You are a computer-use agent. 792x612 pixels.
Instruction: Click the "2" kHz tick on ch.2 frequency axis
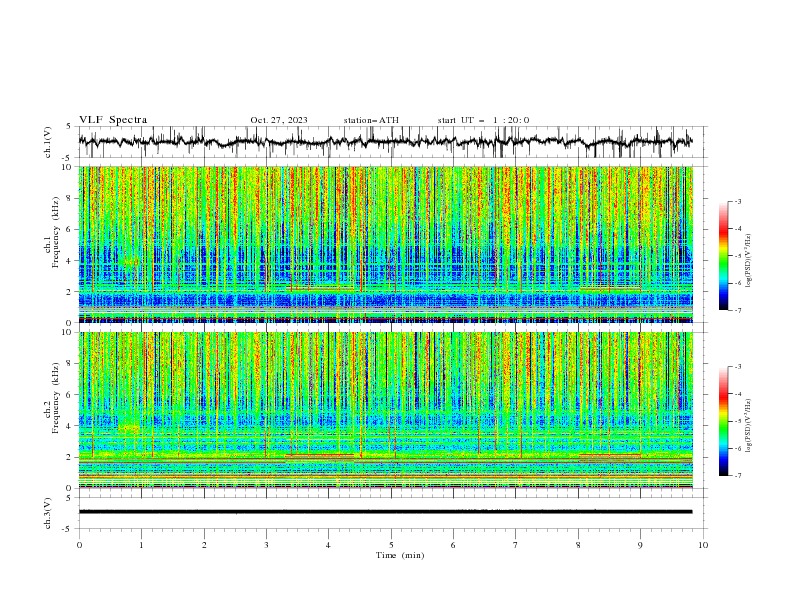tap(70, 457)
